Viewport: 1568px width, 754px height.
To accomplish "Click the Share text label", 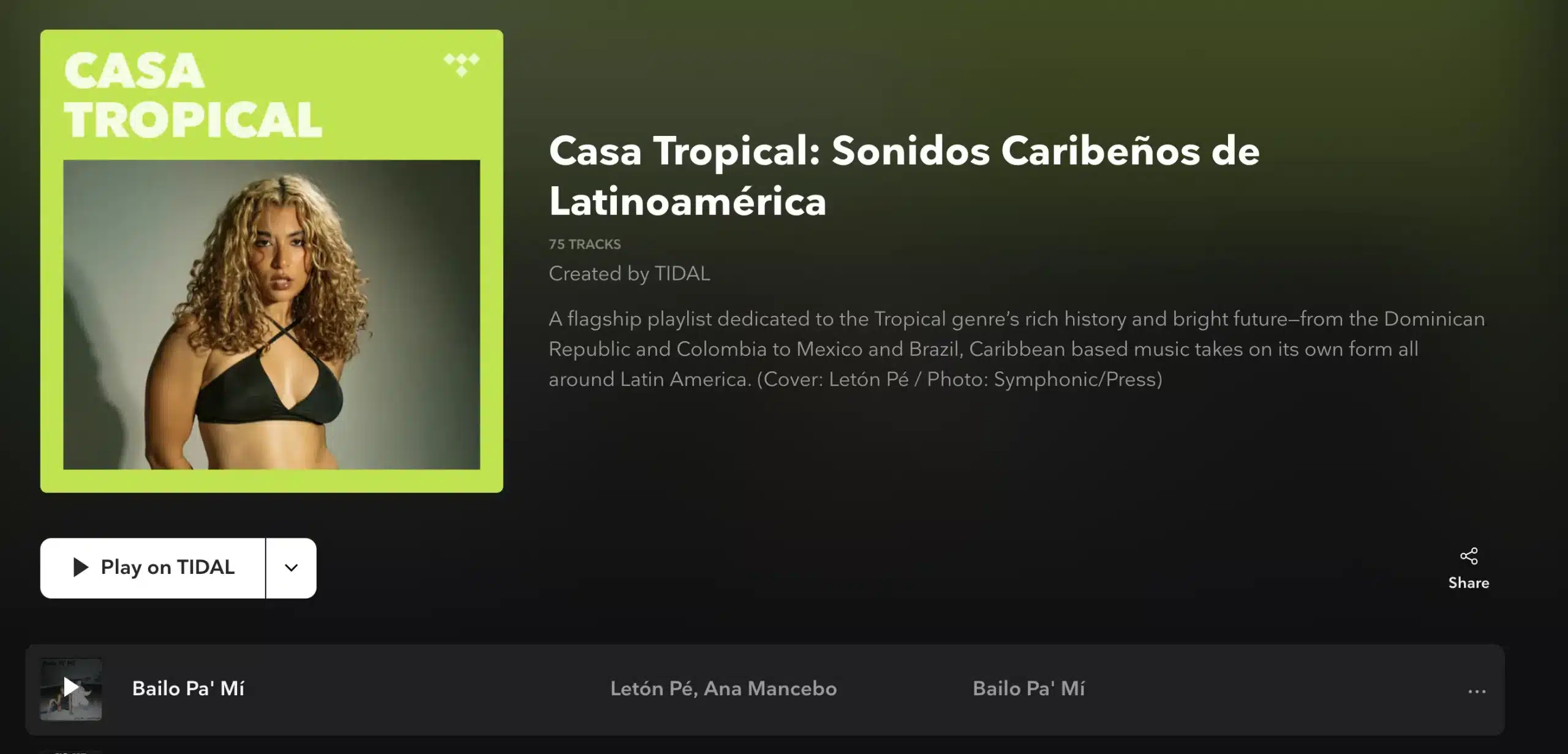I will tap(1469, 582).
